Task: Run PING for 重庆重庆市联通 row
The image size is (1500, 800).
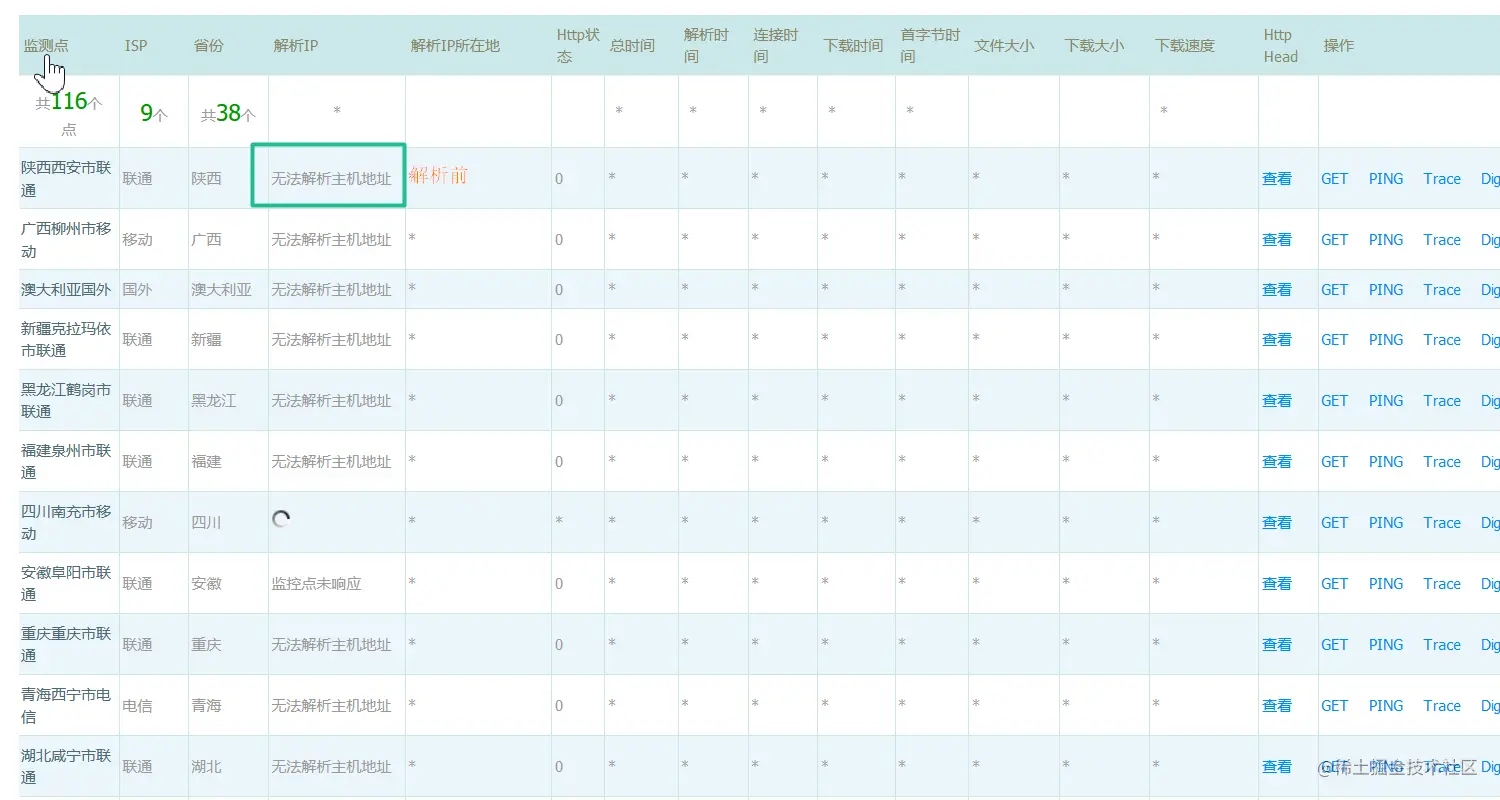Action: (x=1386, y=645)
